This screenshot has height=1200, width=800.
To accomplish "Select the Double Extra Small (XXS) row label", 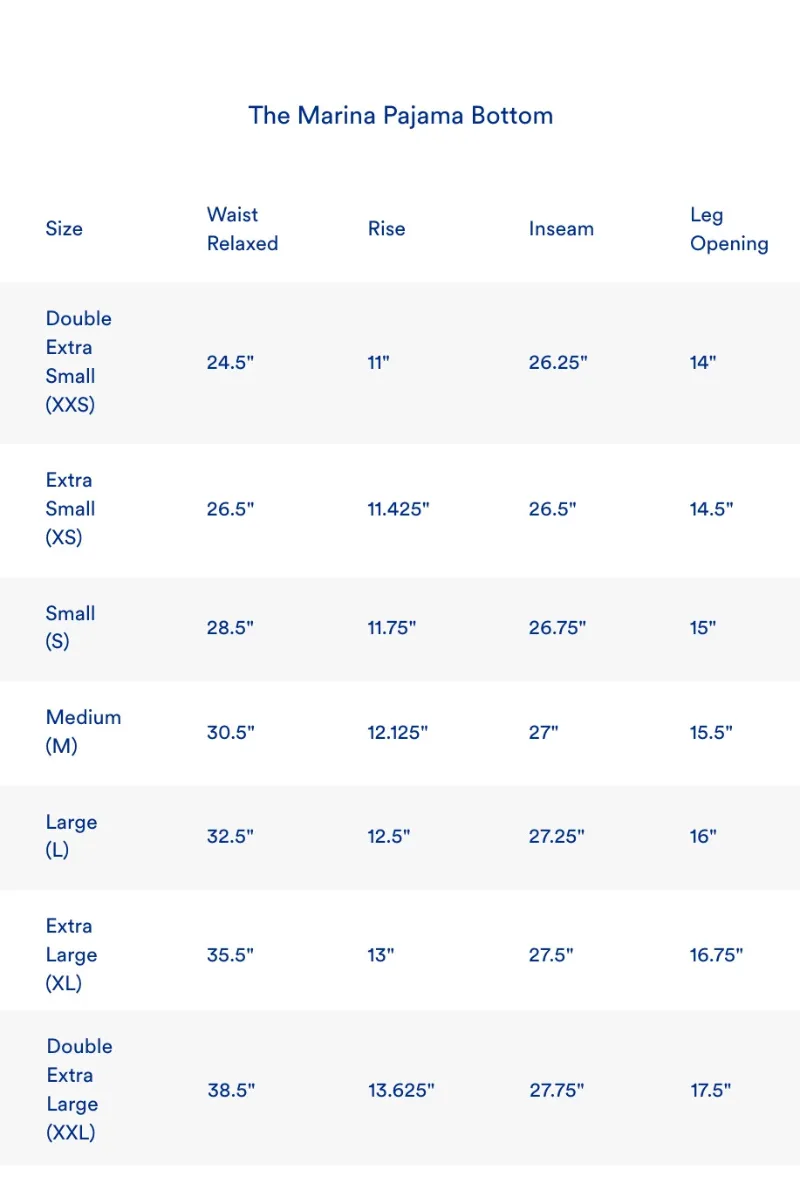I will coord(78,362).
